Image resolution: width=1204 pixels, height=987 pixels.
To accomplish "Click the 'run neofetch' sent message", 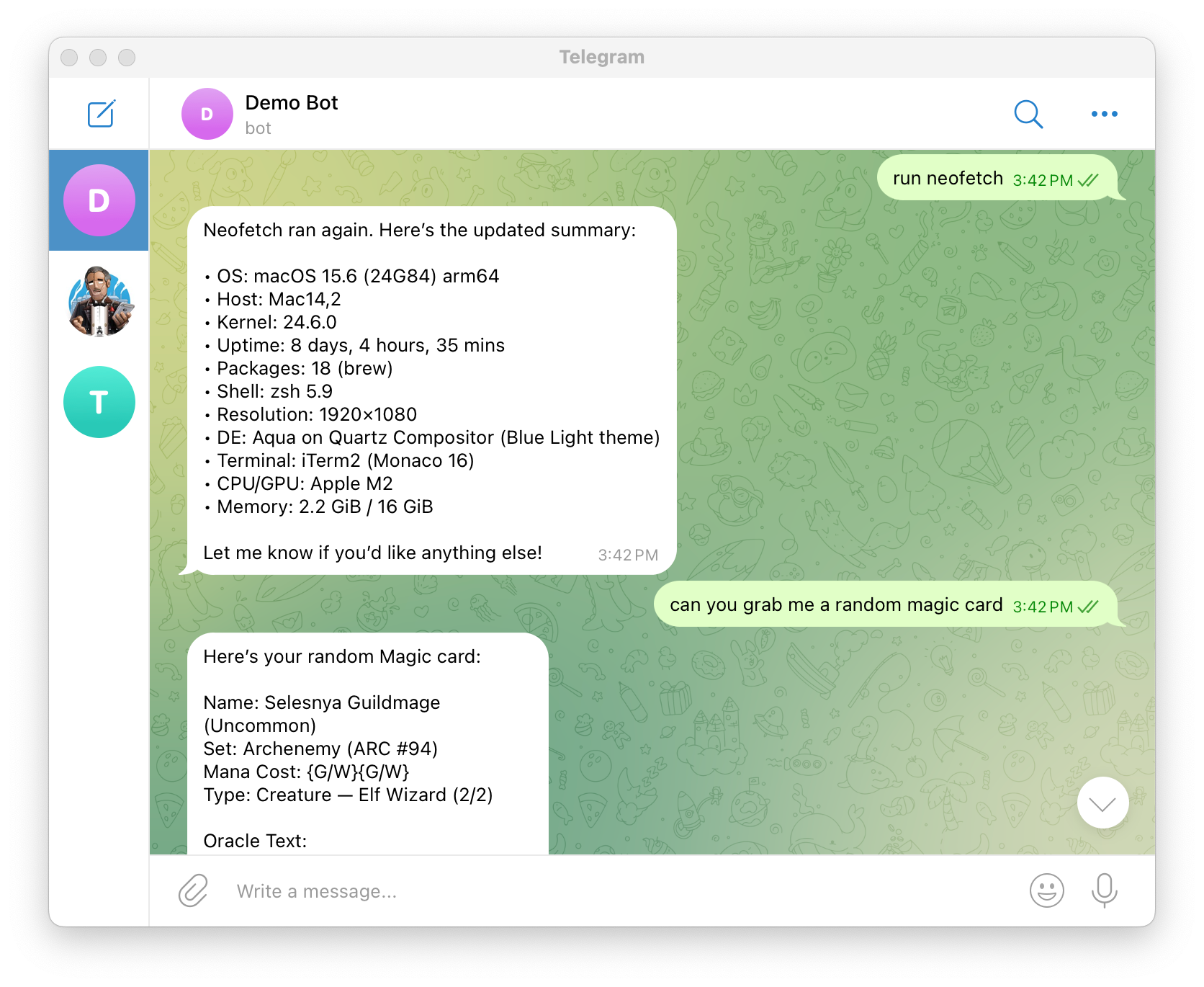I will [997, 178].
